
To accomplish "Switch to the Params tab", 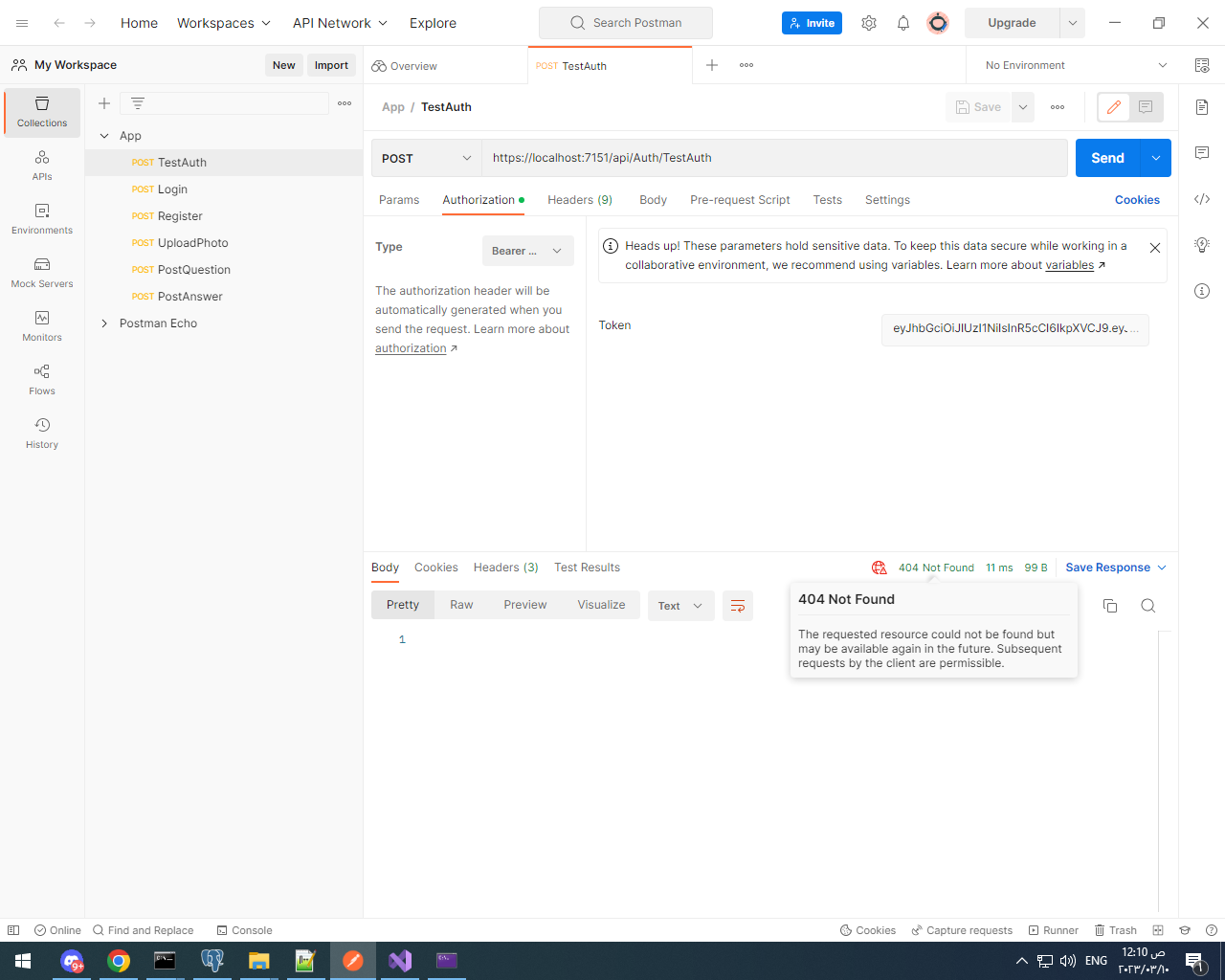I will [399, 200].
